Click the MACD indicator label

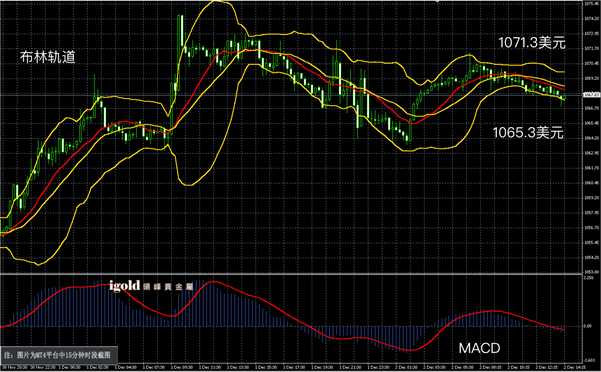pyautogui.click(x=479, y=348)
